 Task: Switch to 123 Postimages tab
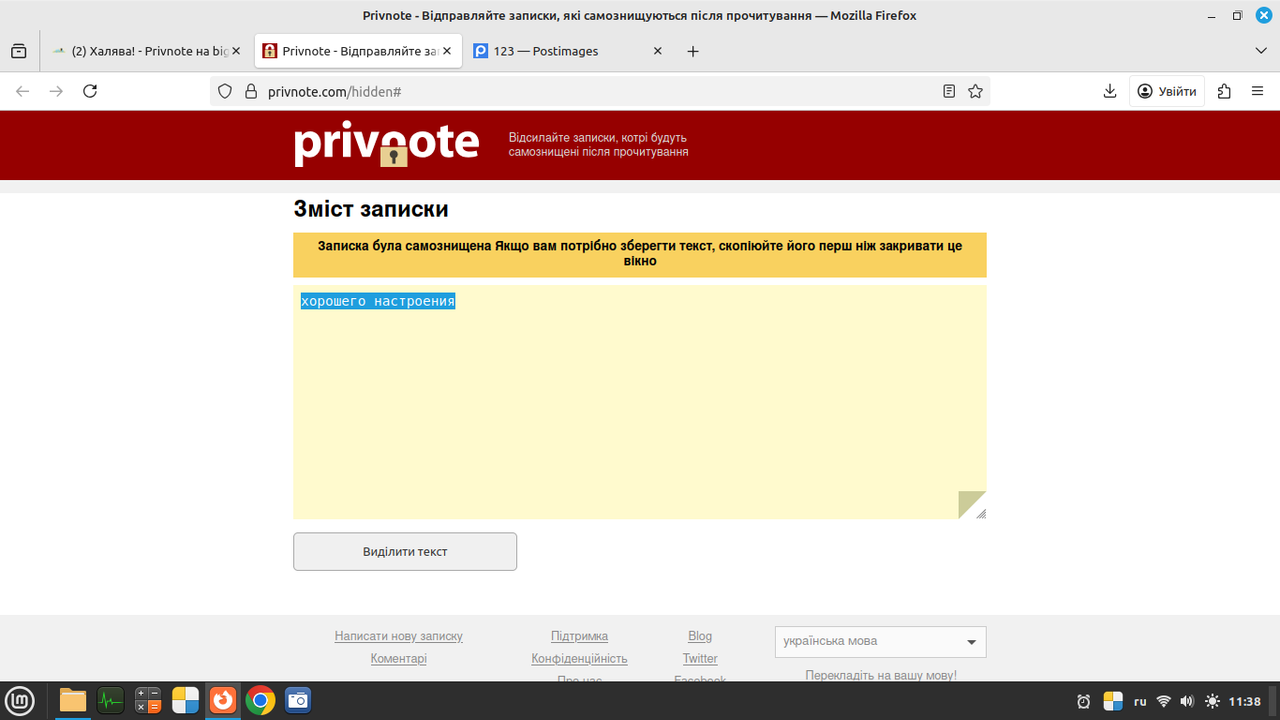(x=568, y=51)
